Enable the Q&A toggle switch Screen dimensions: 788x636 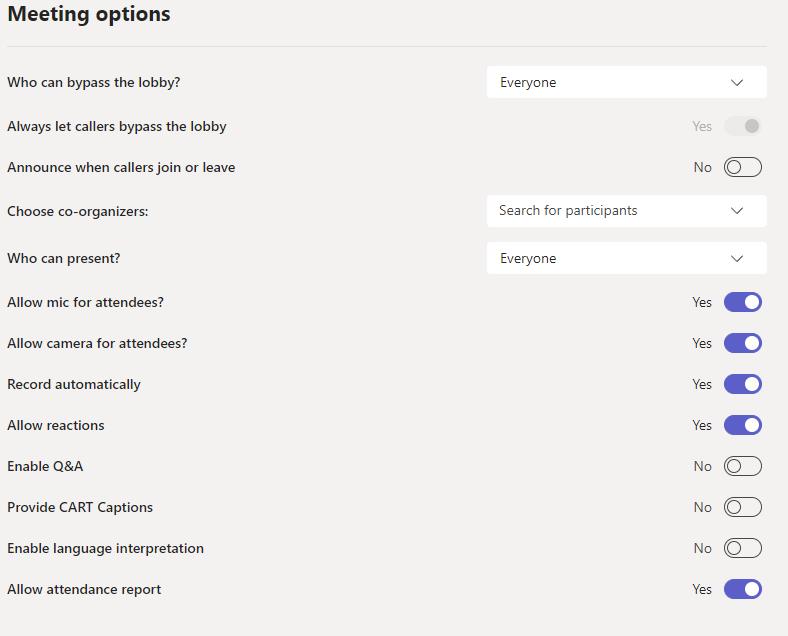(x=742, y=466)
